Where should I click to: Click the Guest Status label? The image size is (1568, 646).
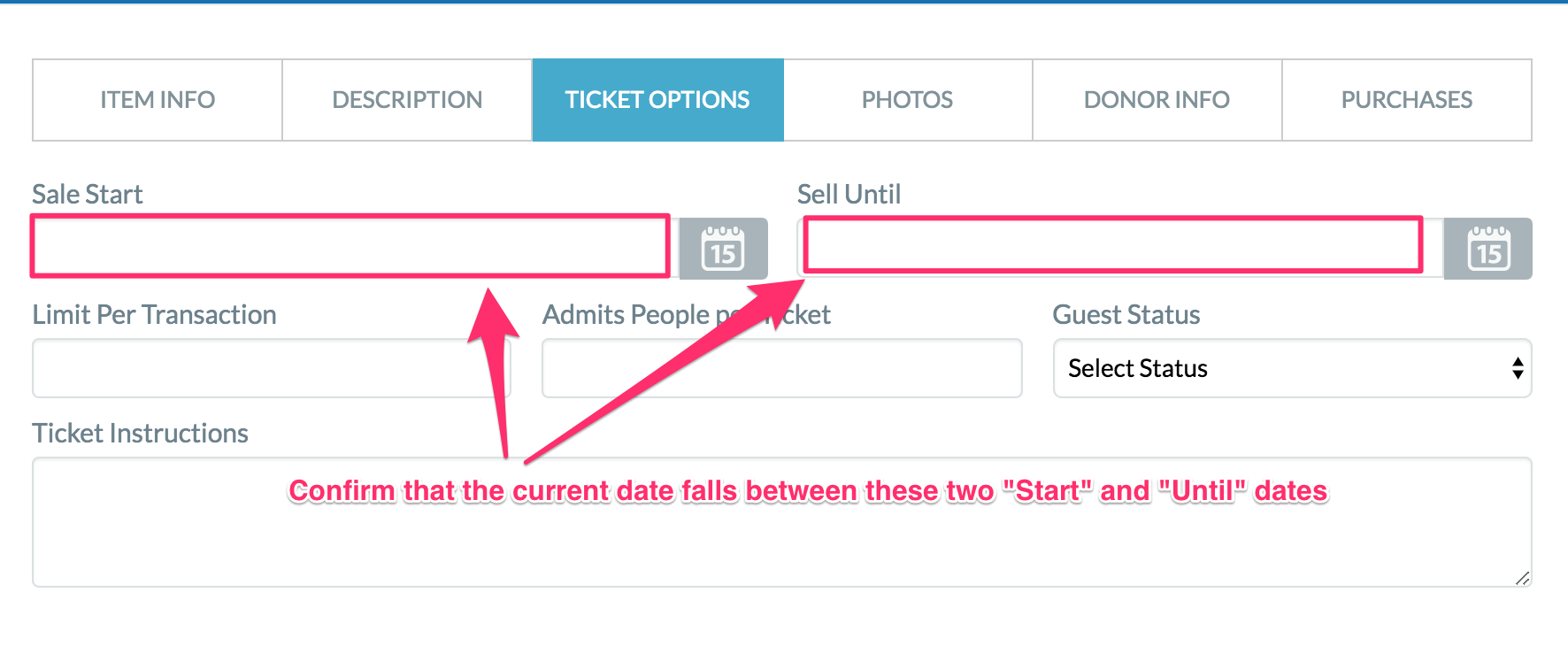pos(1126,314)
